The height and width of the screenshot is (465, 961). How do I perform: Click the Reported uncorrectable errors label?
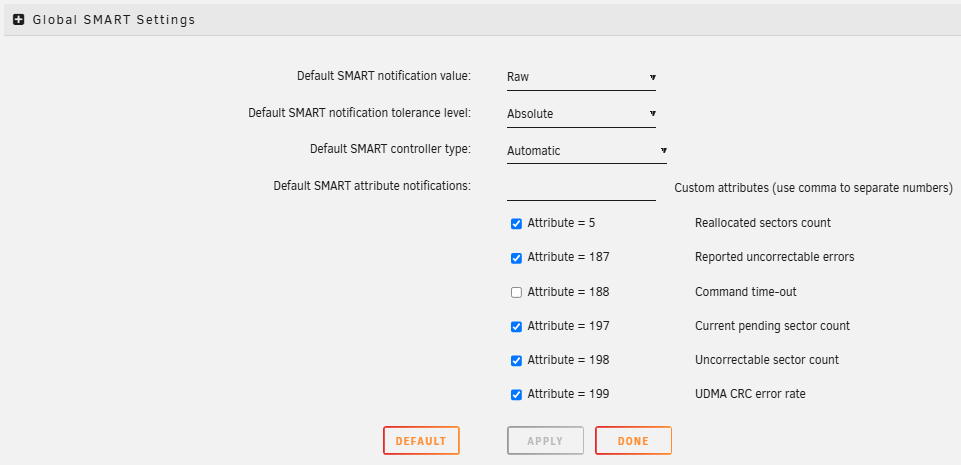point(774,257)
